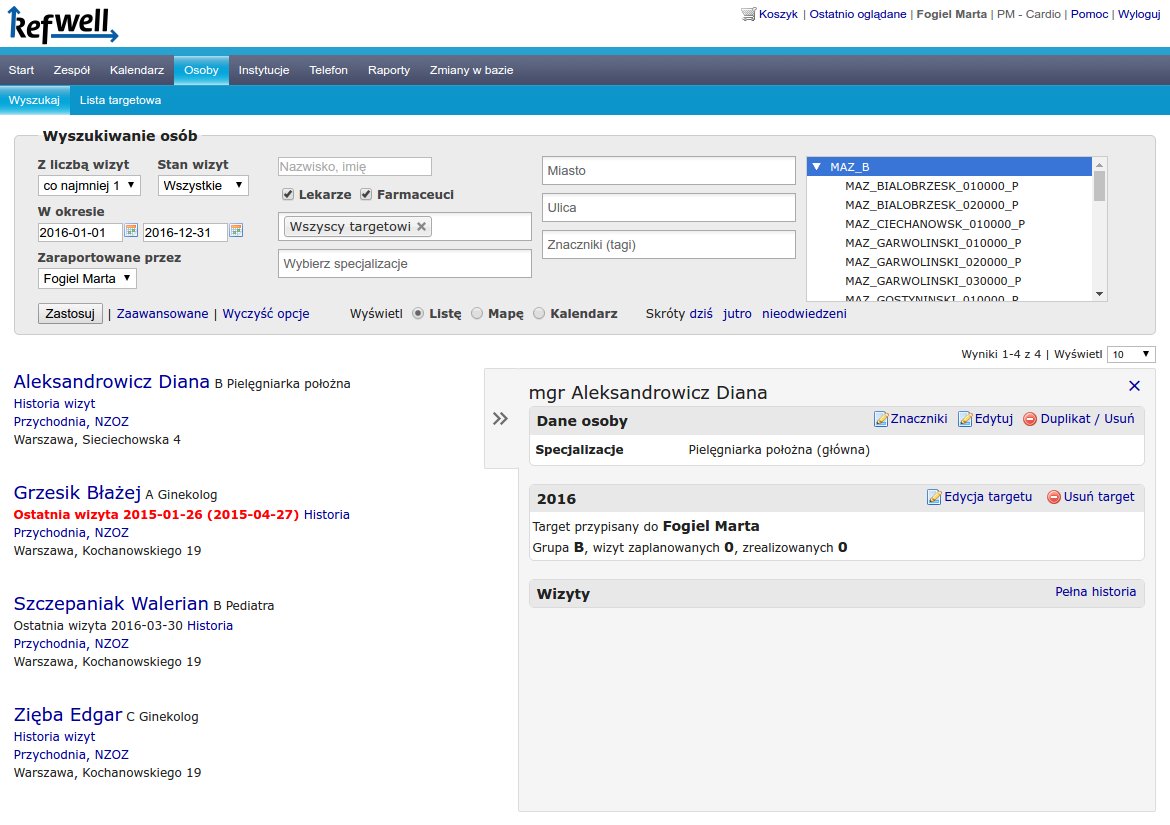Focus the Miasto input field
The image size is (1170, 825).
tap(669, 171)
